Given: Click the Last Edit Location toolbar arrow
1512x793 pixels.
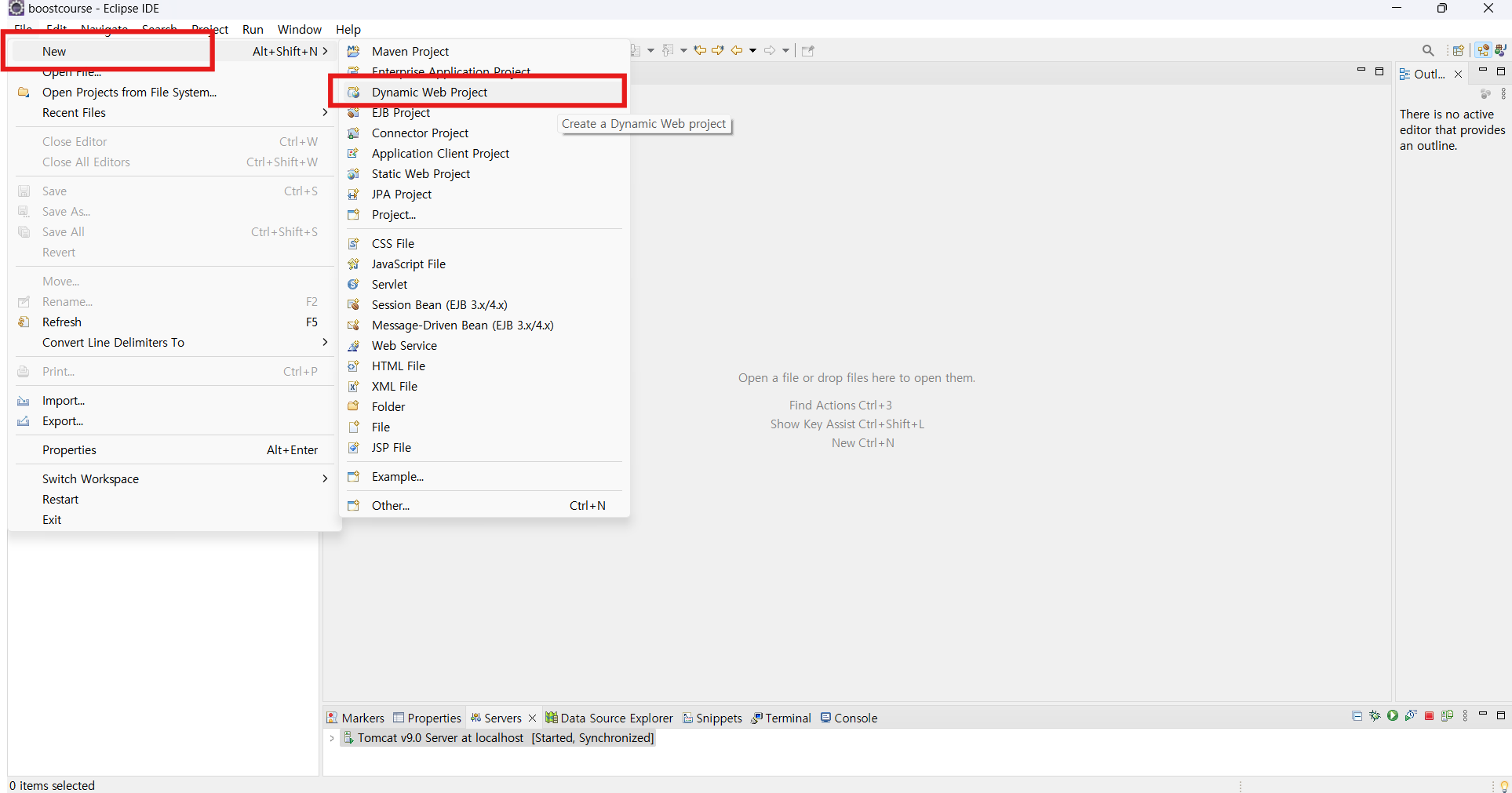Looking at the screenshot, I should pyautogui.click(x=700, y=50).
